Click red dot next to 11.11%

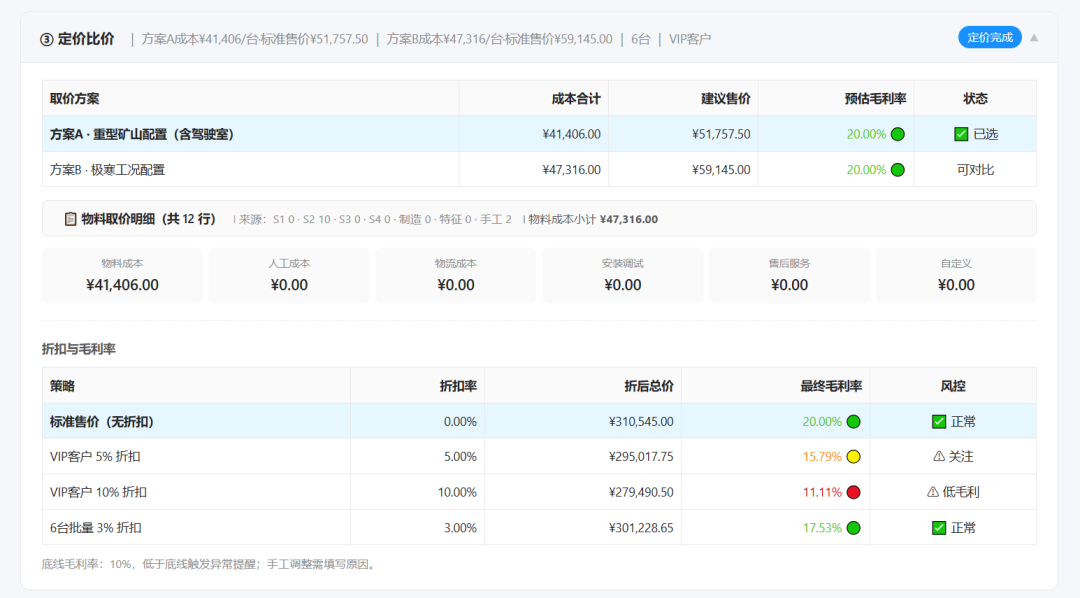[853, 492]
